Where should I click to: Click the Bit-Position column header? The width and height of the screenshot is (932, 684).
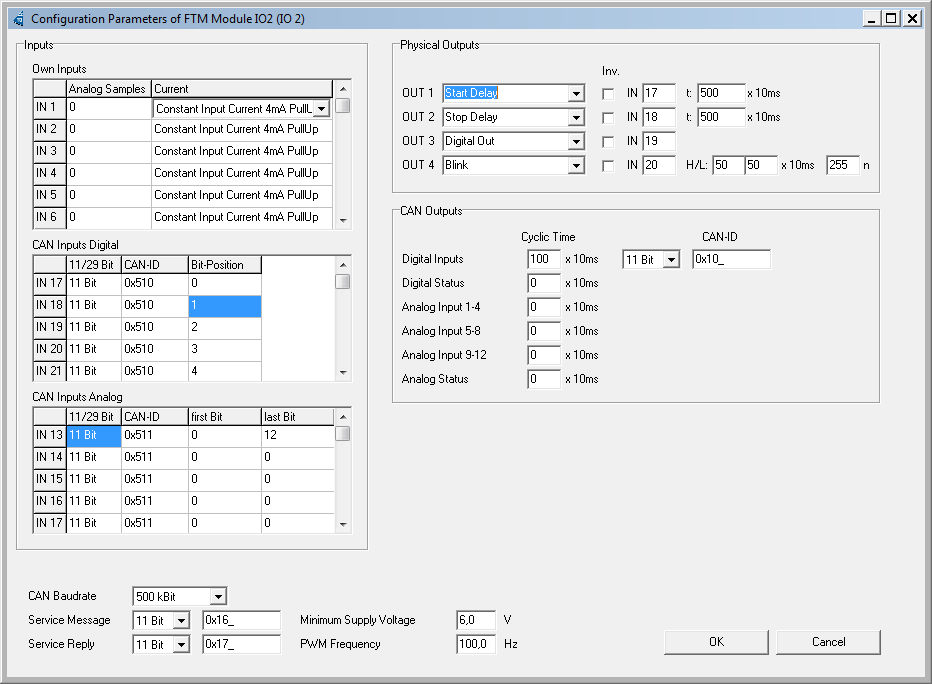pos(225,265)
